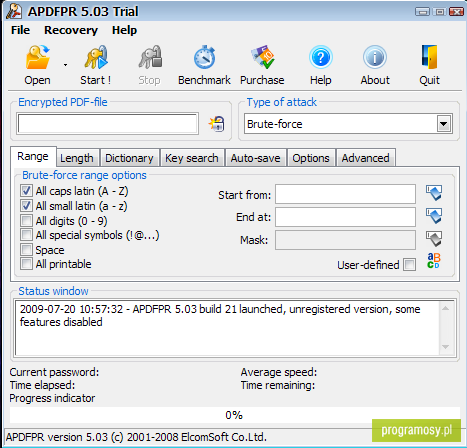
Task: Open the Type of attack dropdown
Action: [x=444, y=124]
